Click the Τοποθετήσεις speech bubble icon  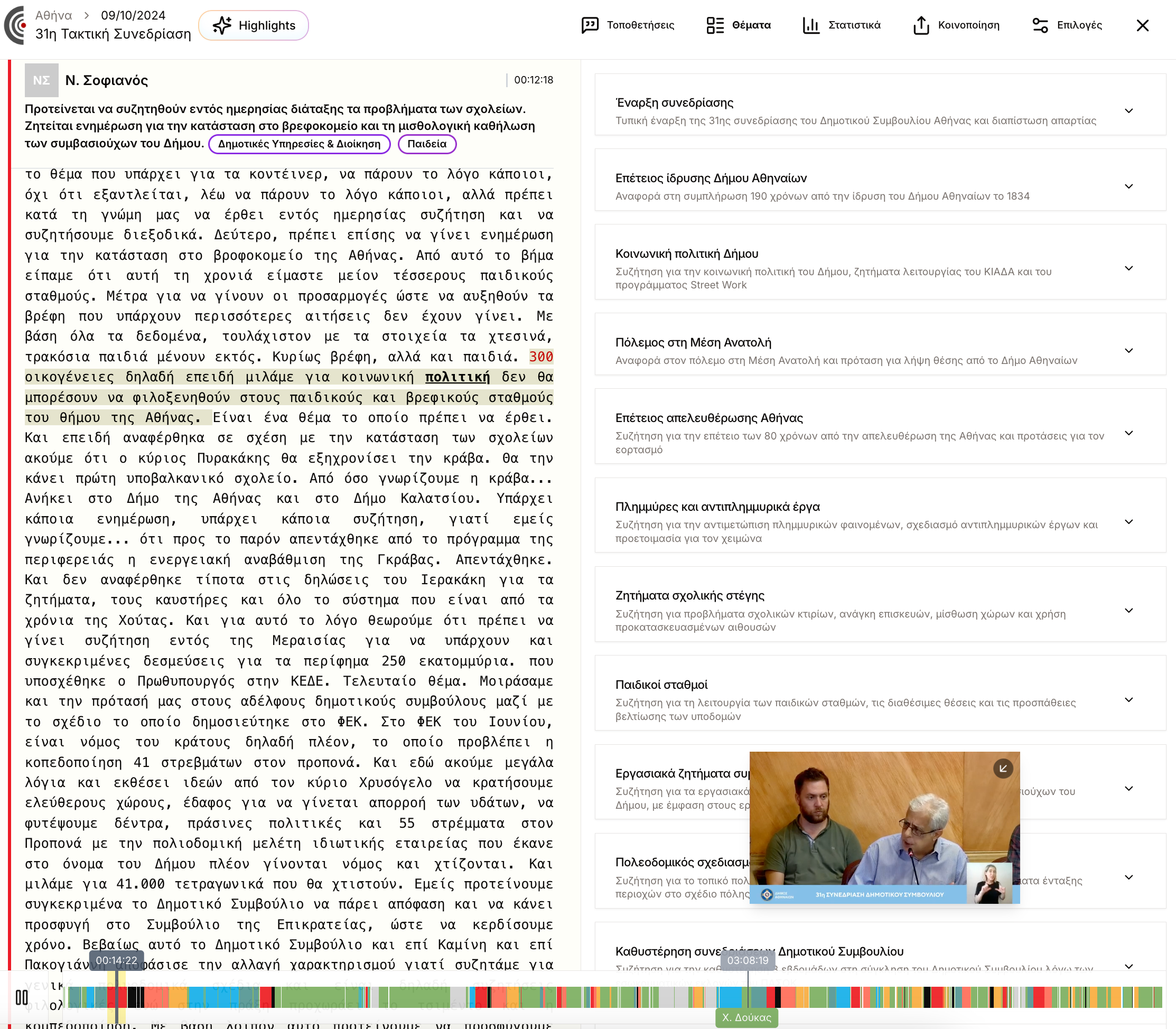pos(590,25)
